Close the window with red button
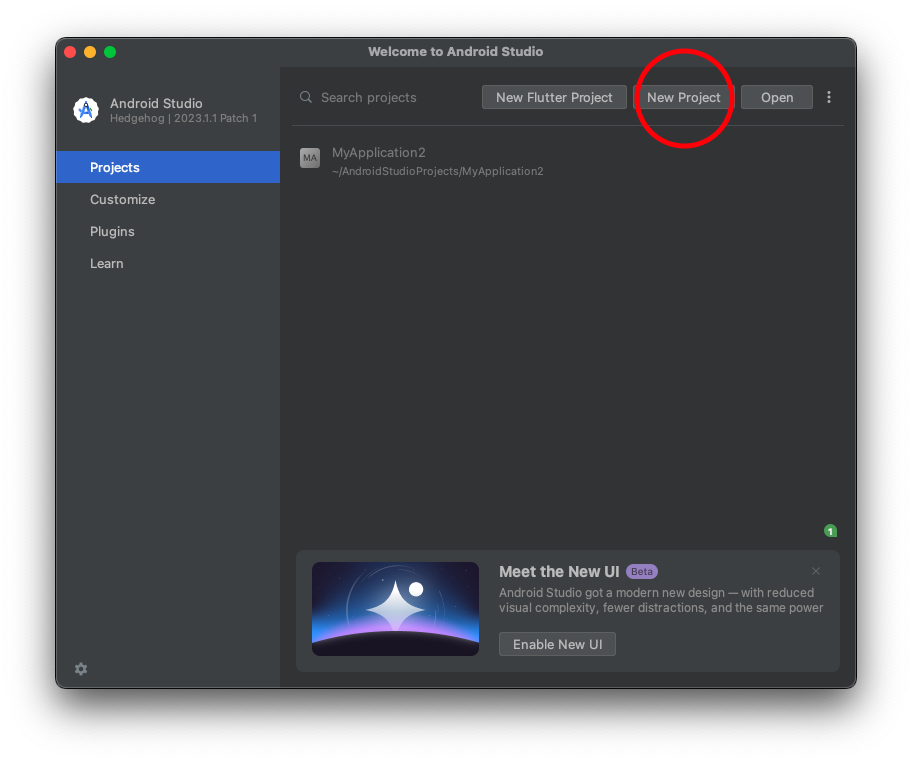The width and height of the screenshot is (912, 762). click(70, 52)
